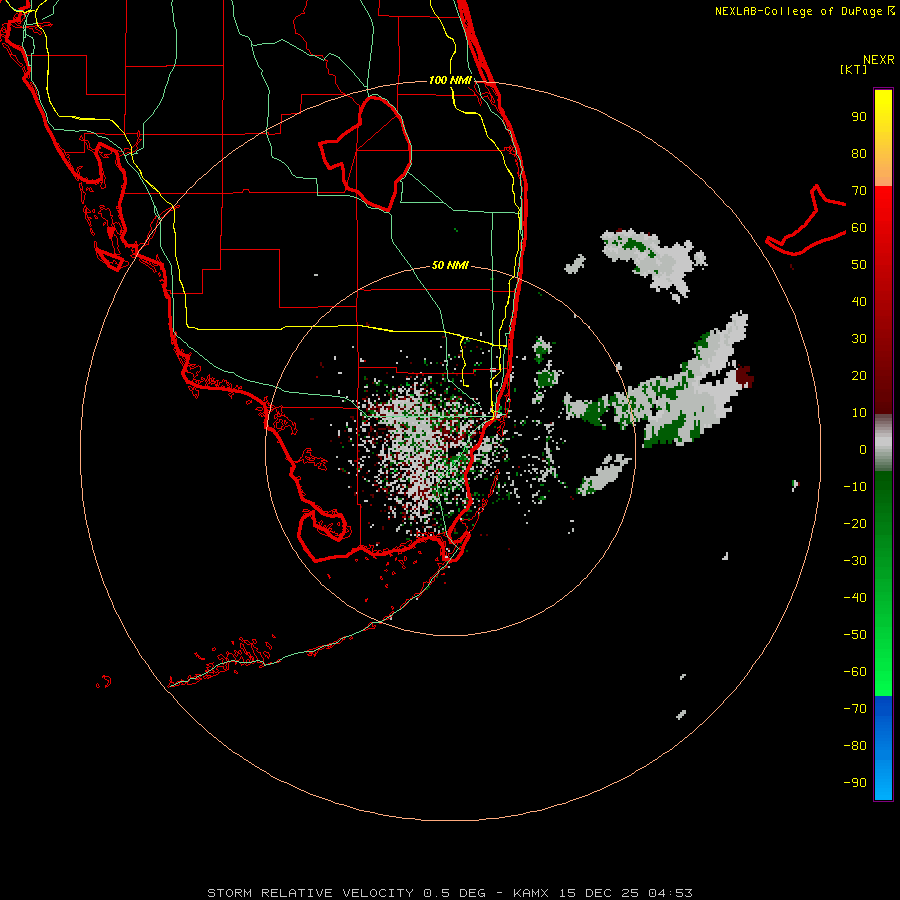The width and height of the screenshot is (900, 900).
Task: Click the NEXR label above the color scale
Action: [x=879, y=60]
